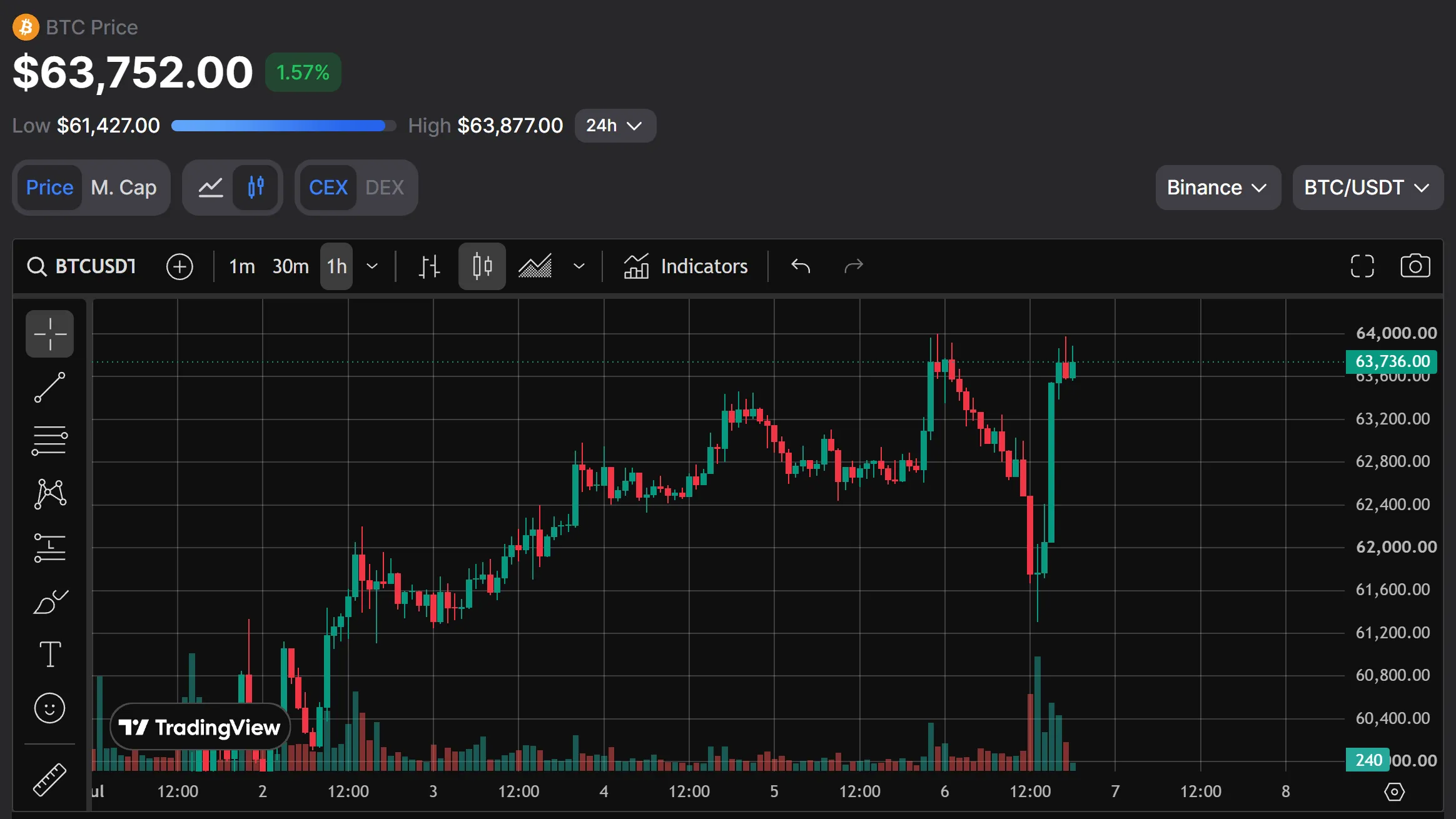Click the BTC Price title text
This screenshot has width=1456, height=819.
[x=92, y=27]
